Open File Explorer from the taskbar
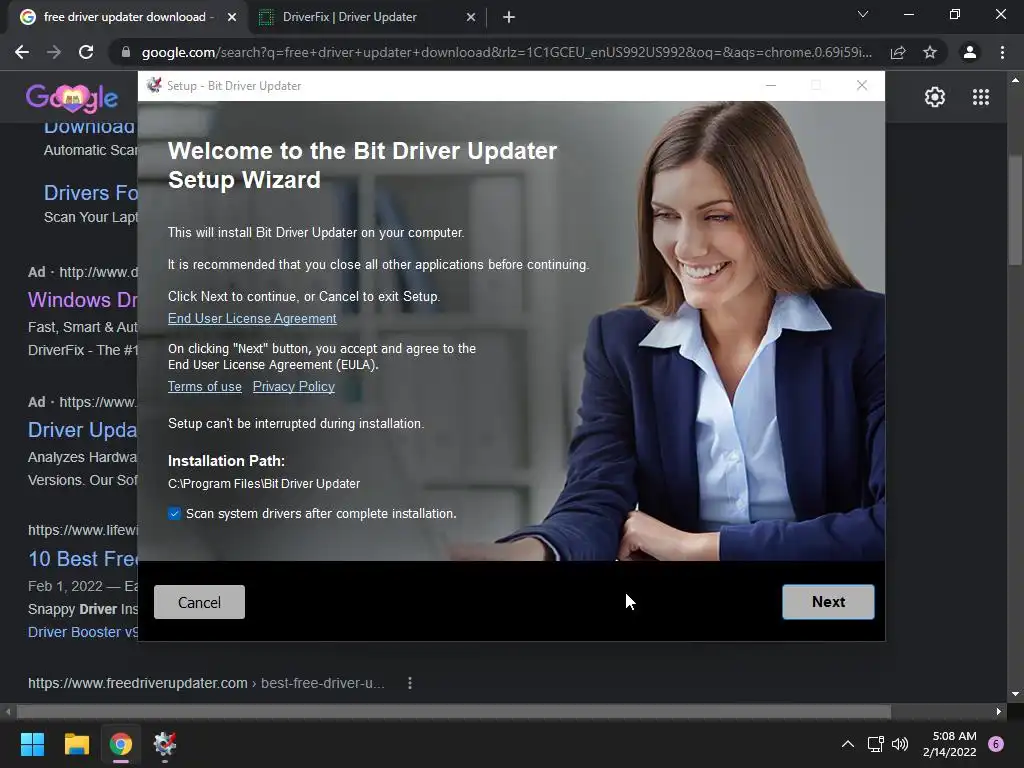This screenshot has width=1024, height=768. (x=76, y=744)
